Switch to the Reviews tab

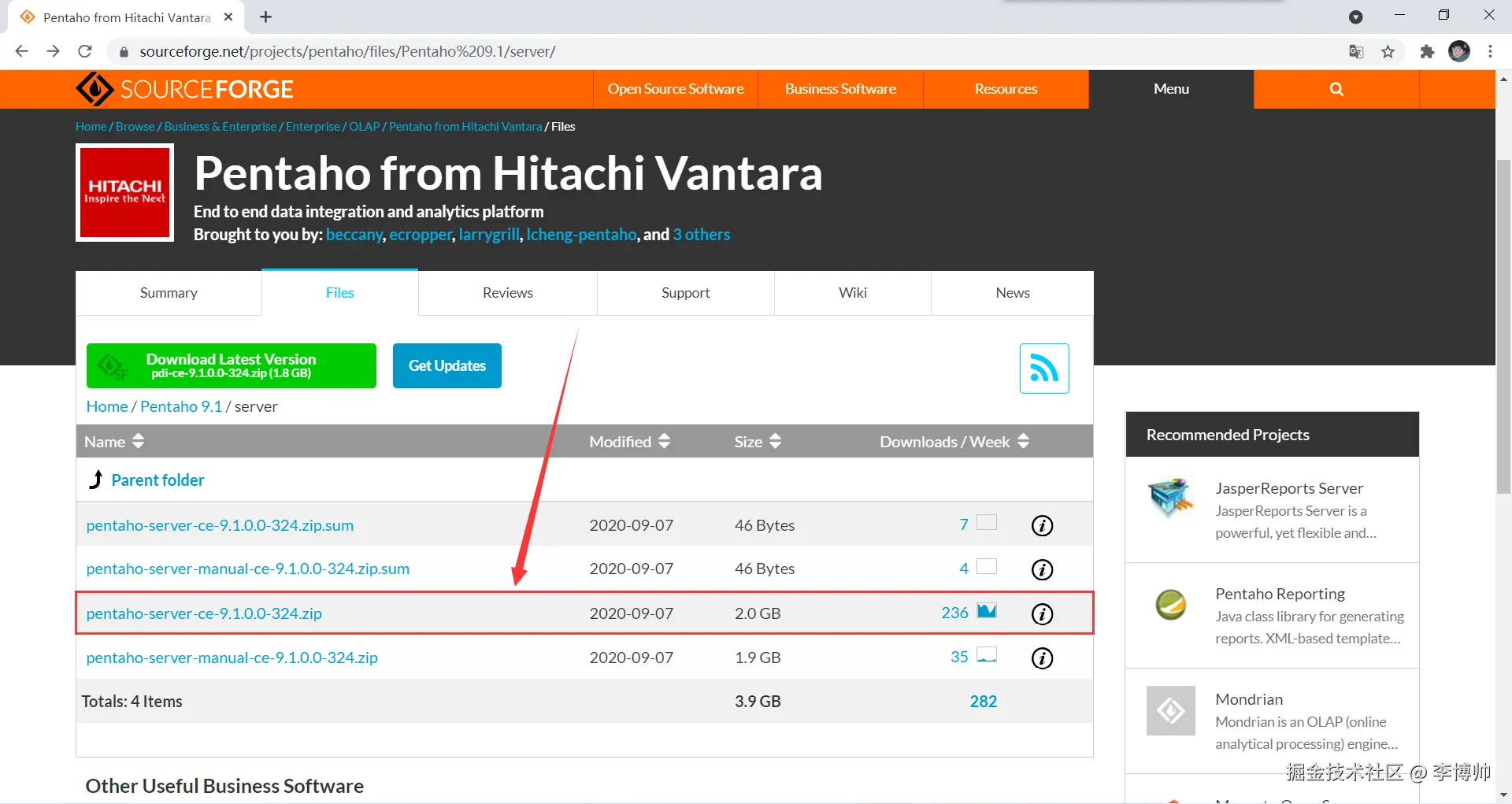coord(508,293)
